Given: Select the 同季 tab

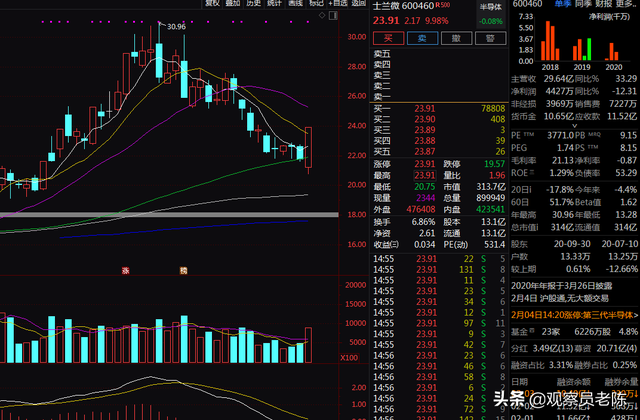Looking at the screenshot, I should click(x=584, y=4).
